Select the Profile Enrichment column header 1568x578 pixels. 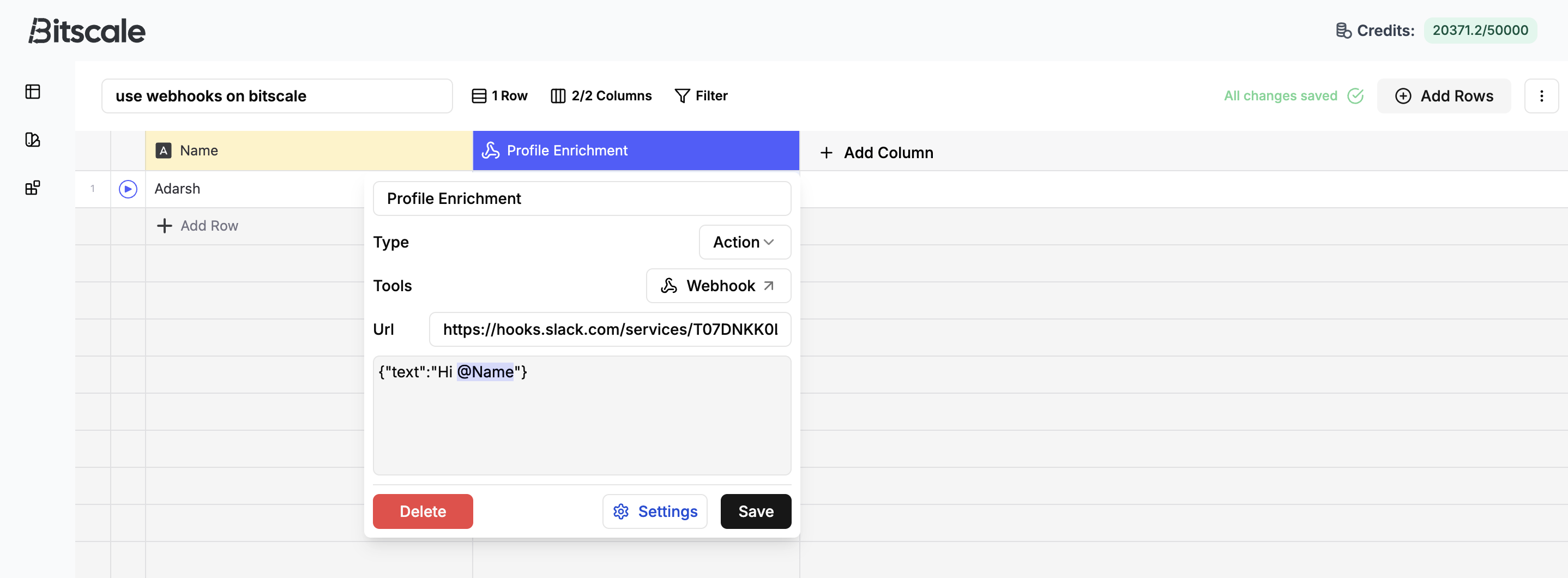[636, 150]
